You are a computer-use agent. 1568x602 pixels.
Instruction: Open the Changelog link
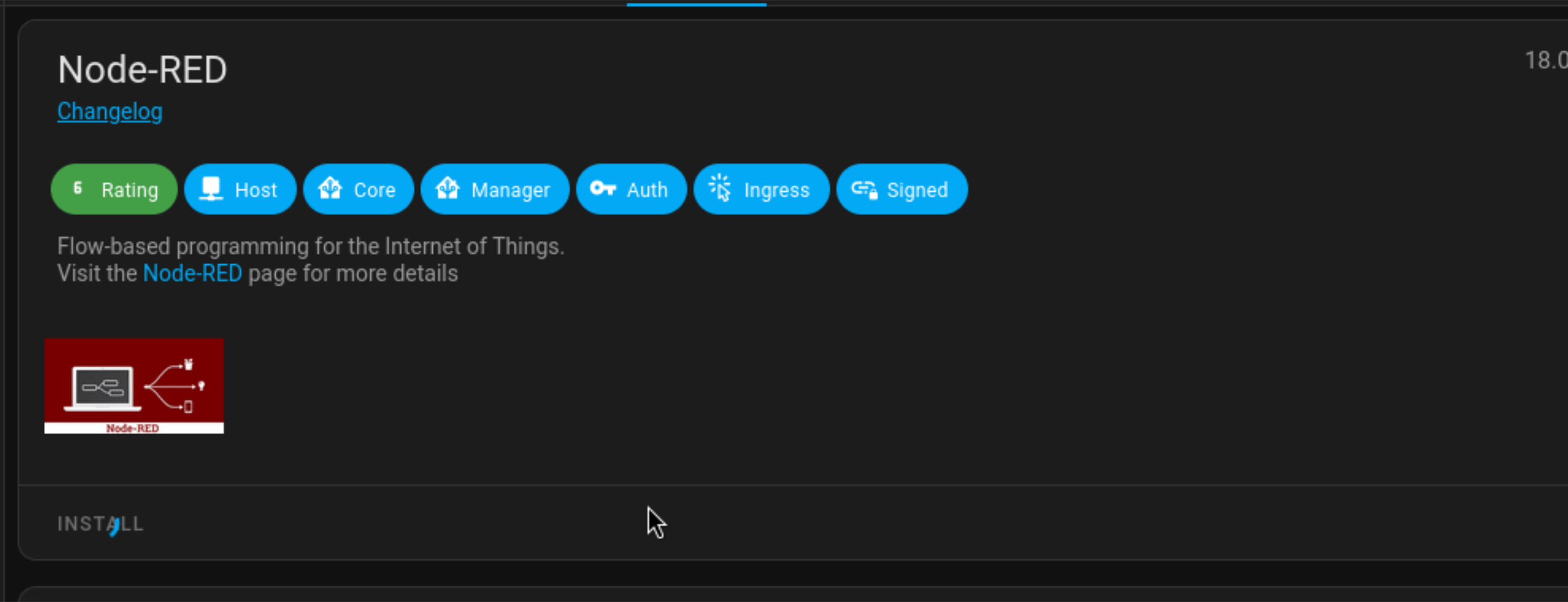click(110, 111)
